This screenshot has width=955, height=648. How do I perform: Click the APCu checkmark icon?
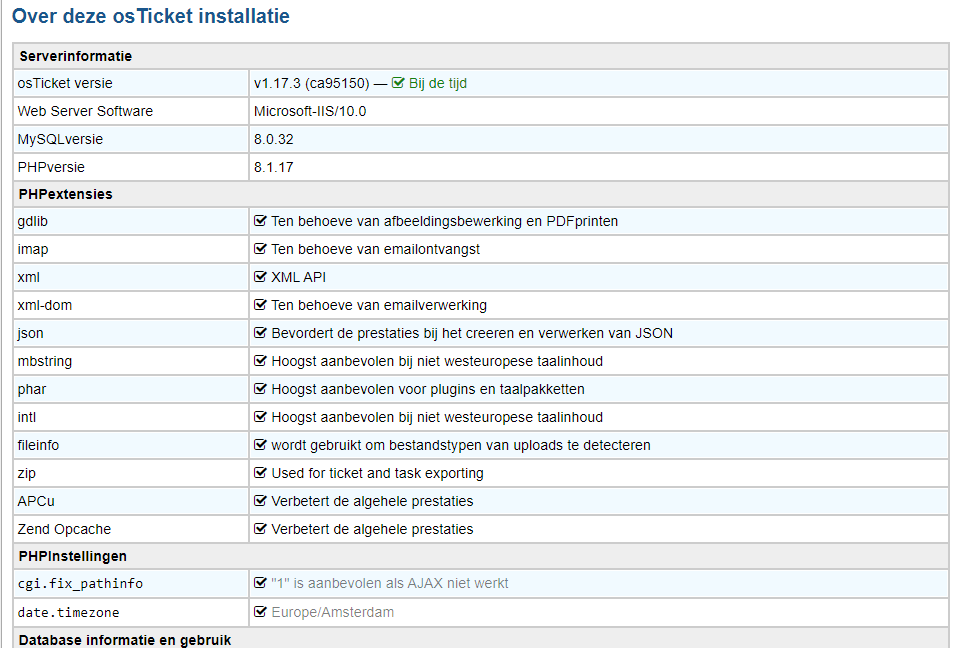coord(260,501)
